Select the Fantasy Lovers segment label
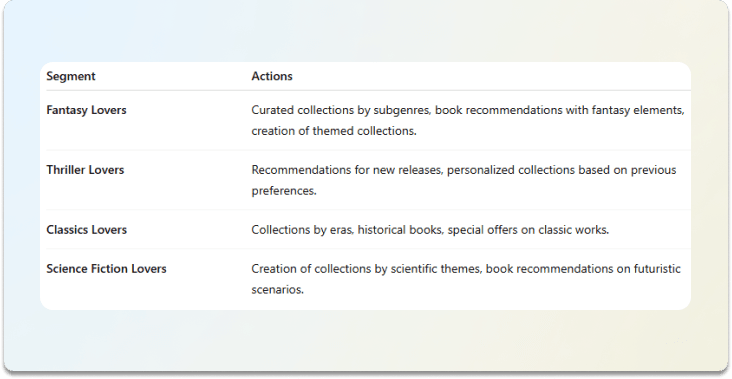Viewport: 732px width, 379px height. point(86,110)
